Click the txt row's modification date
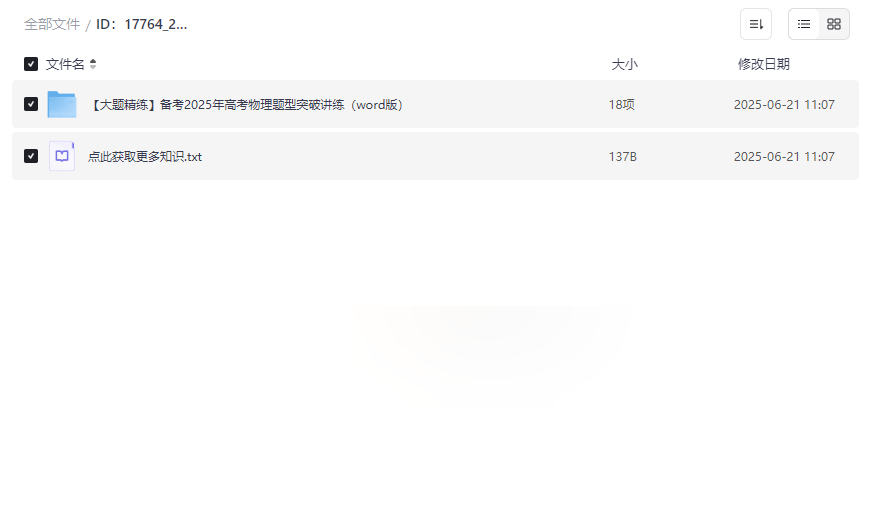874x514 pixels. pyautogui.click(x=784, y=157)
